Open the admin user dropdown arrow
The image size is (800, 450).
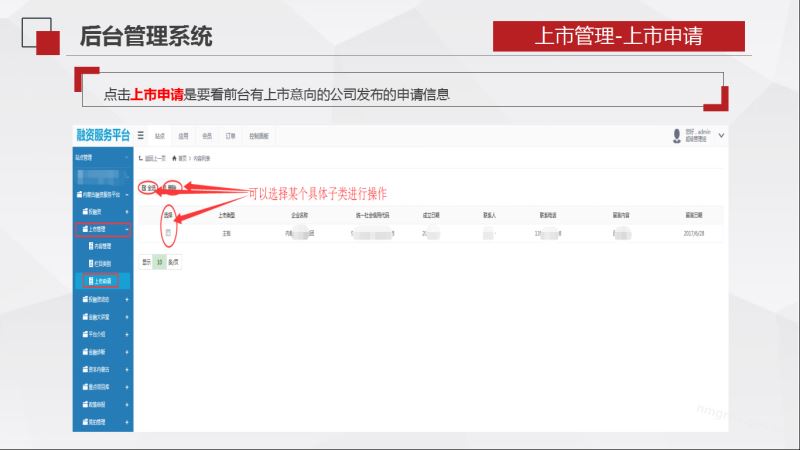click(721, 135)
